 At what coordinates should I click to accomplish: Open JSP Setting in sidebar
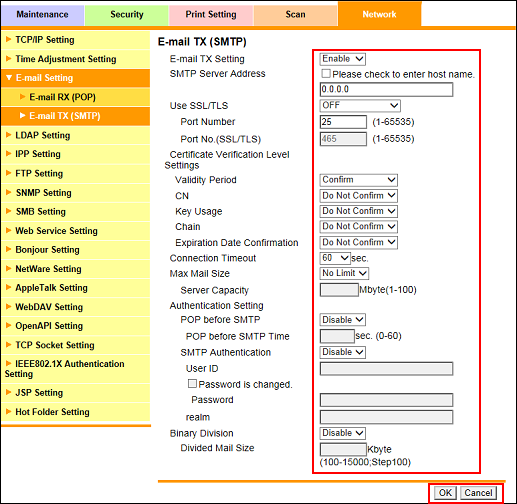pos(76,393)
